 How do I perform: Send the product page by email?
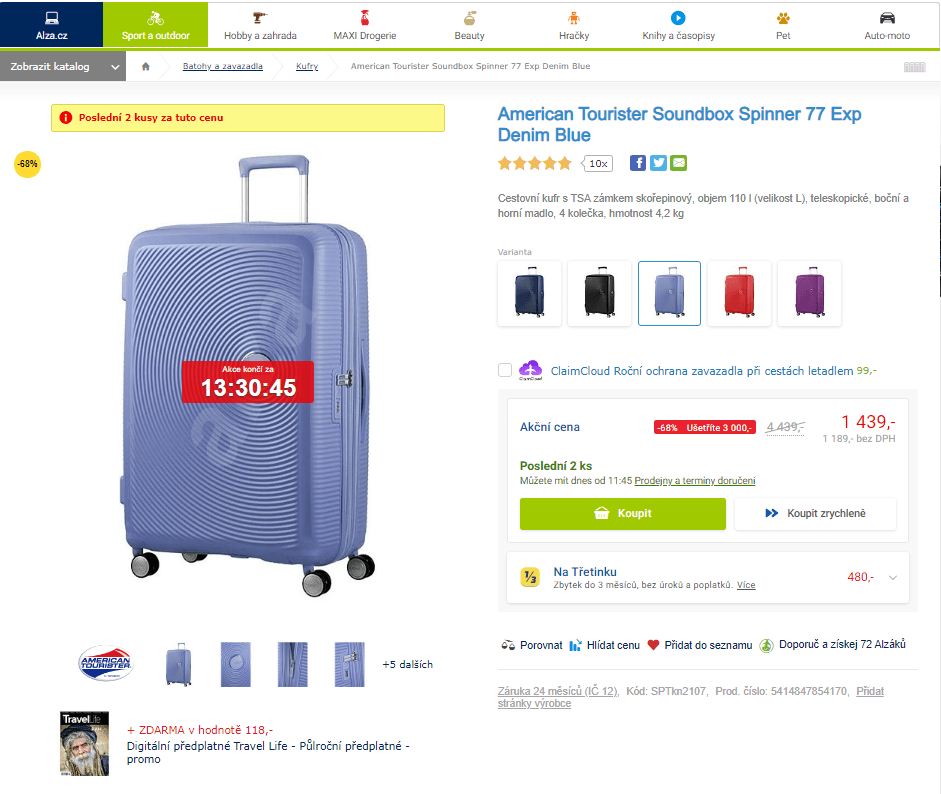click(678, 162)
